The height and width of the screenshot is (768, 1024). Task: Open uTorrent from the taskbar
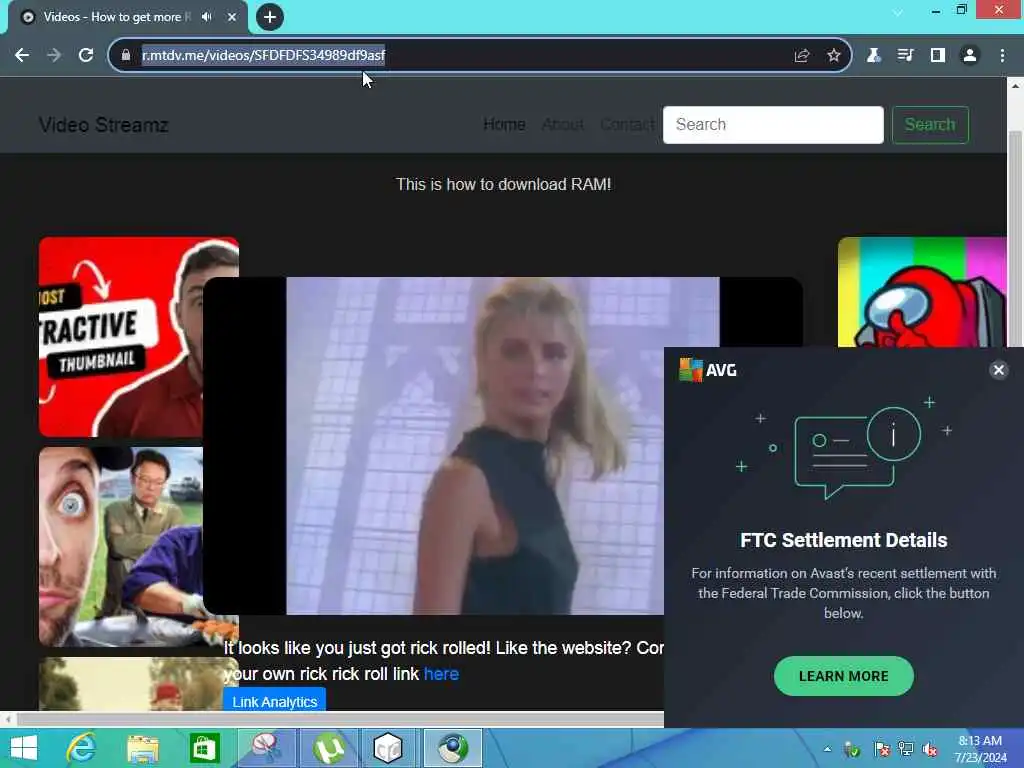[x=329, y=748]
